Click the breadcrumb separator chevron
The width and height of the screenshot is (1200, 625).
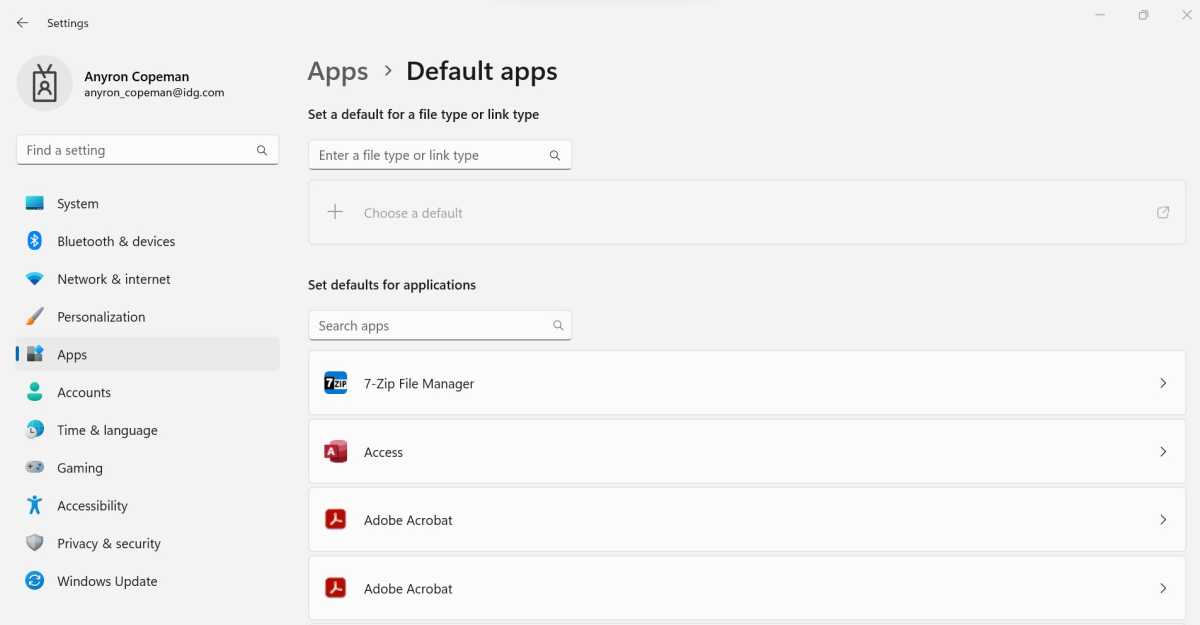click(x=388, y=72)
